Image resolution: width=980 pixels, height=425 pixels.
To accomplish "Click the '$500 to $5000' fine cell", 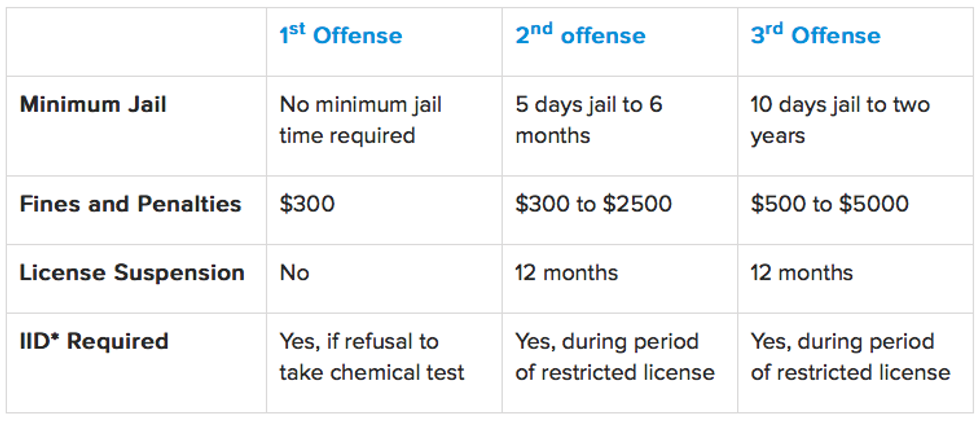I will [x=830, y=205].
